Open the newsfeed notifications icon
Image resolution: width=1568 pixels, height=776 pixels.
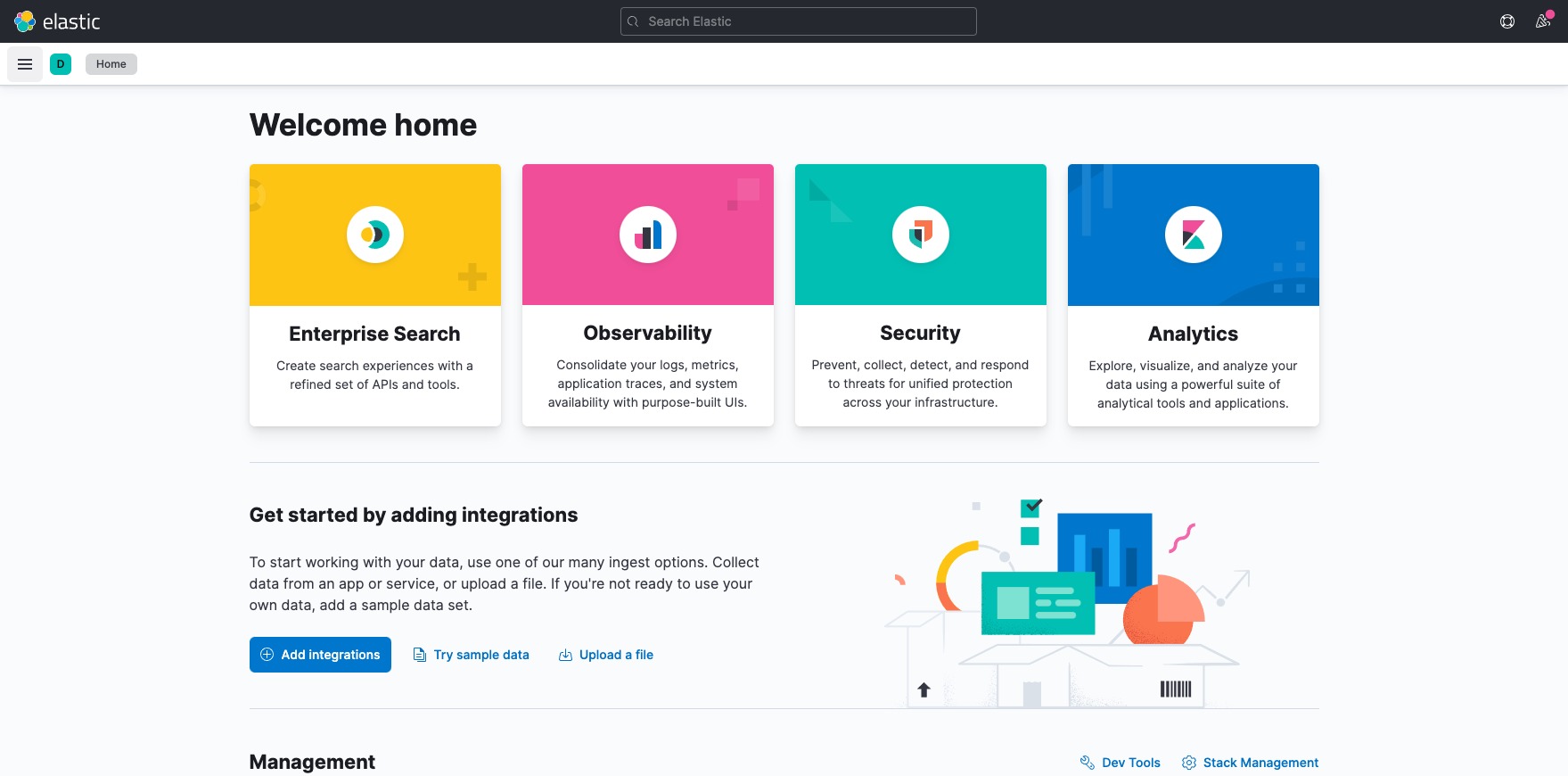click(1543, 21)
